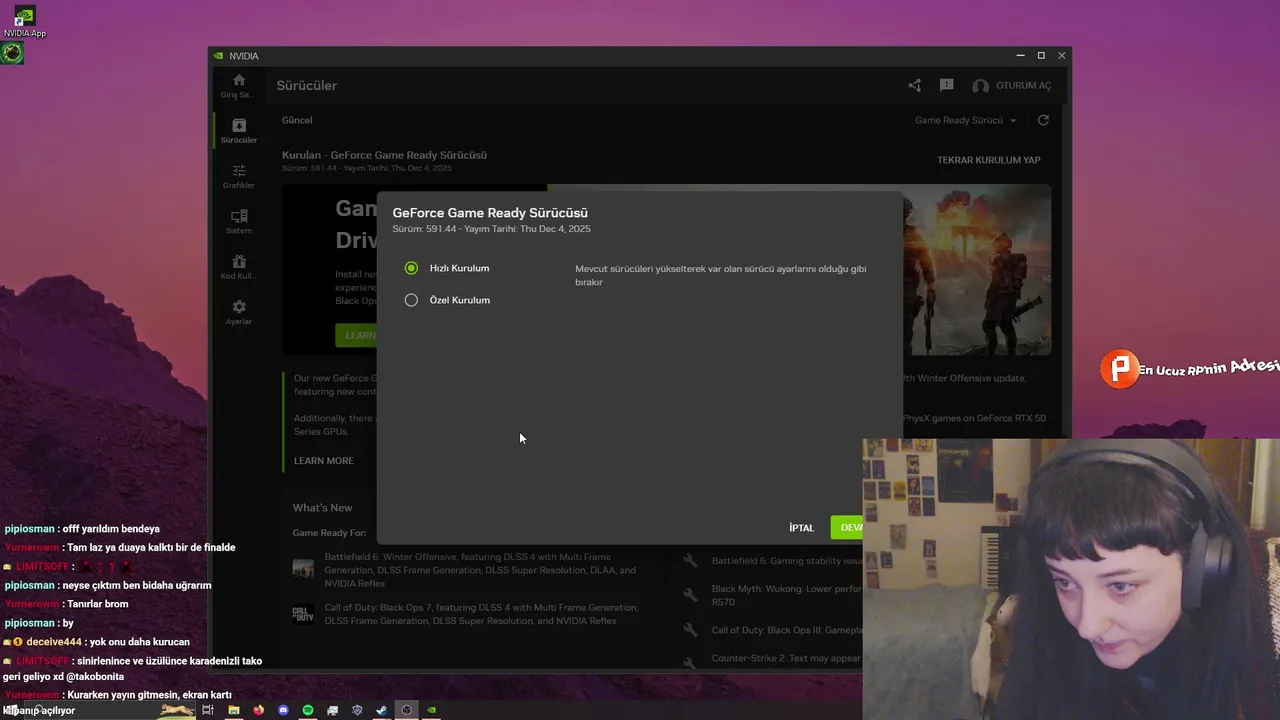The image size is (1280, 720).
Task: Open the Grafikler sidebar section
Action: tap(238, 177)
